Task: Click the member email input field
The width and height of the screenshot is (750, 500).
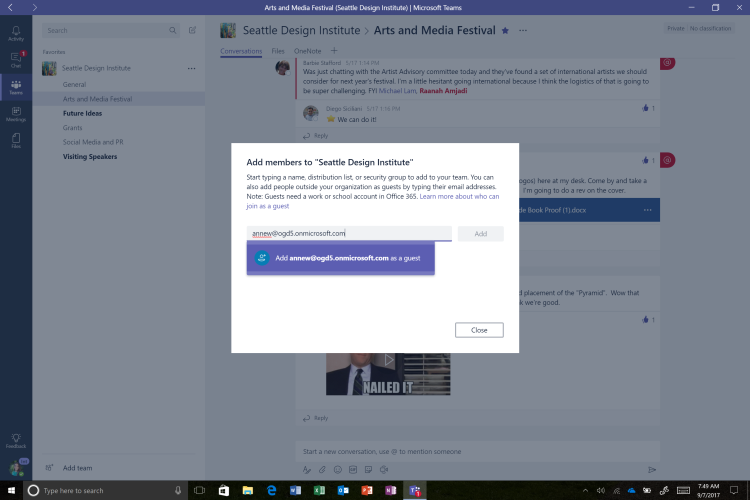Action: tap(349, 233)
